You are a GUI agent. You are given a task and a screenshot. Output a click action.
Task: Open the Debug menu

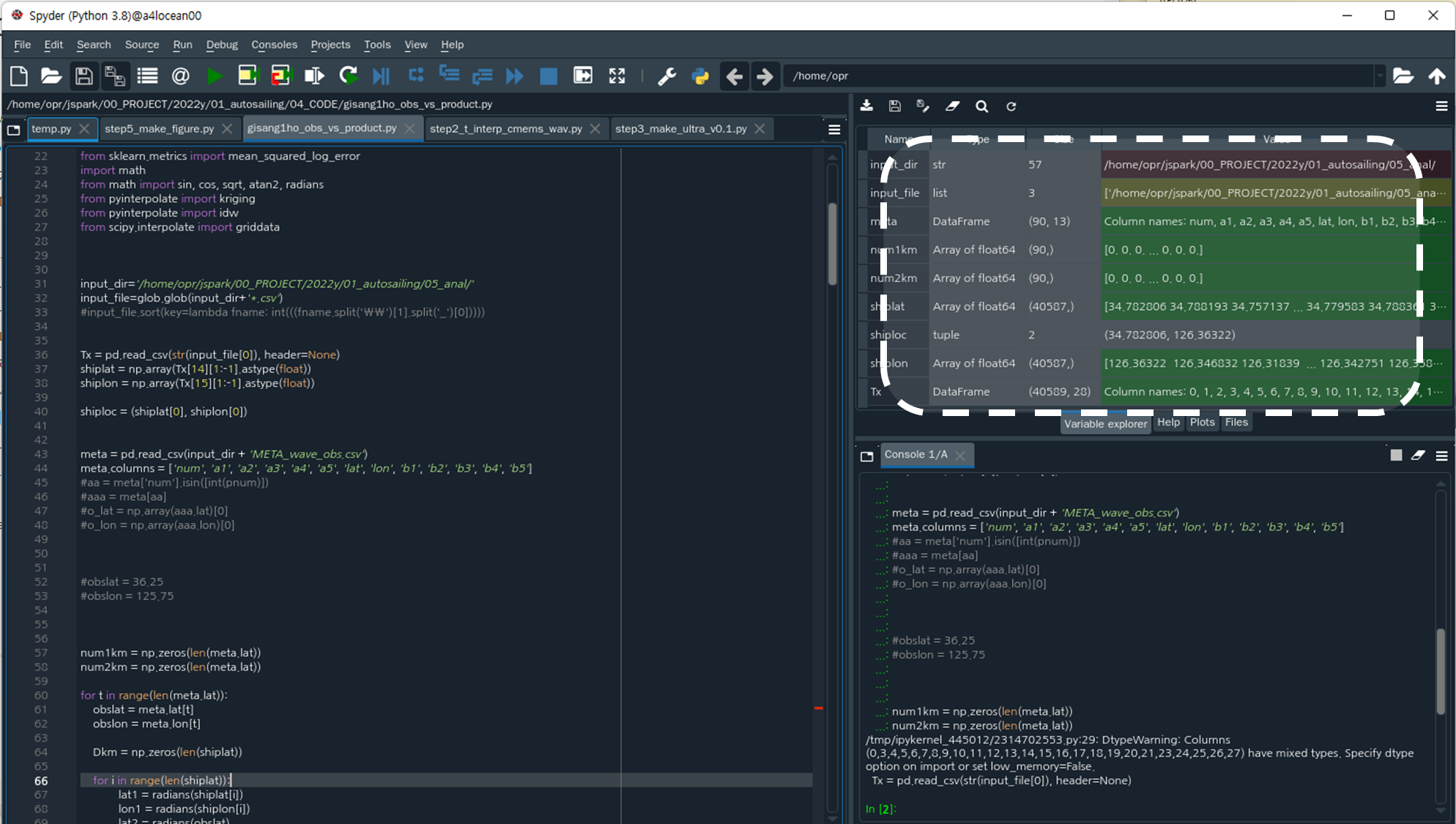(221, 45)
